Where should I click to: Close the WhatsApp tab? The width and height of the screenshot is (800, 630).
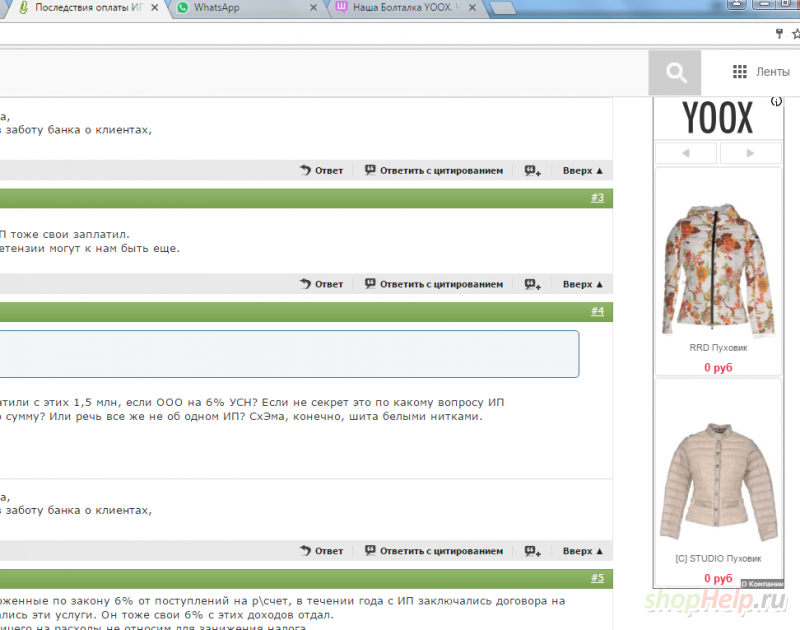coord(313,8)
